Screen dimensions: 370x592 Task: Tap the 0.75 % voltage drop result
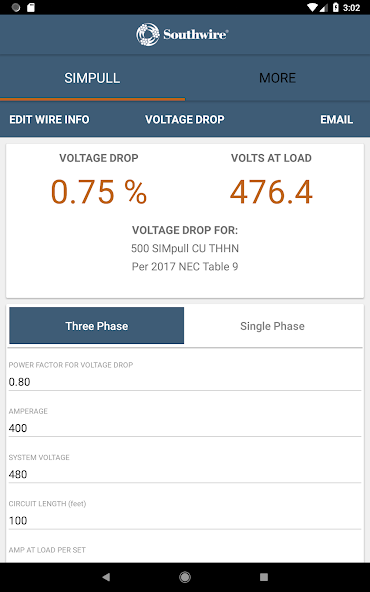click(x=99, y=192)
